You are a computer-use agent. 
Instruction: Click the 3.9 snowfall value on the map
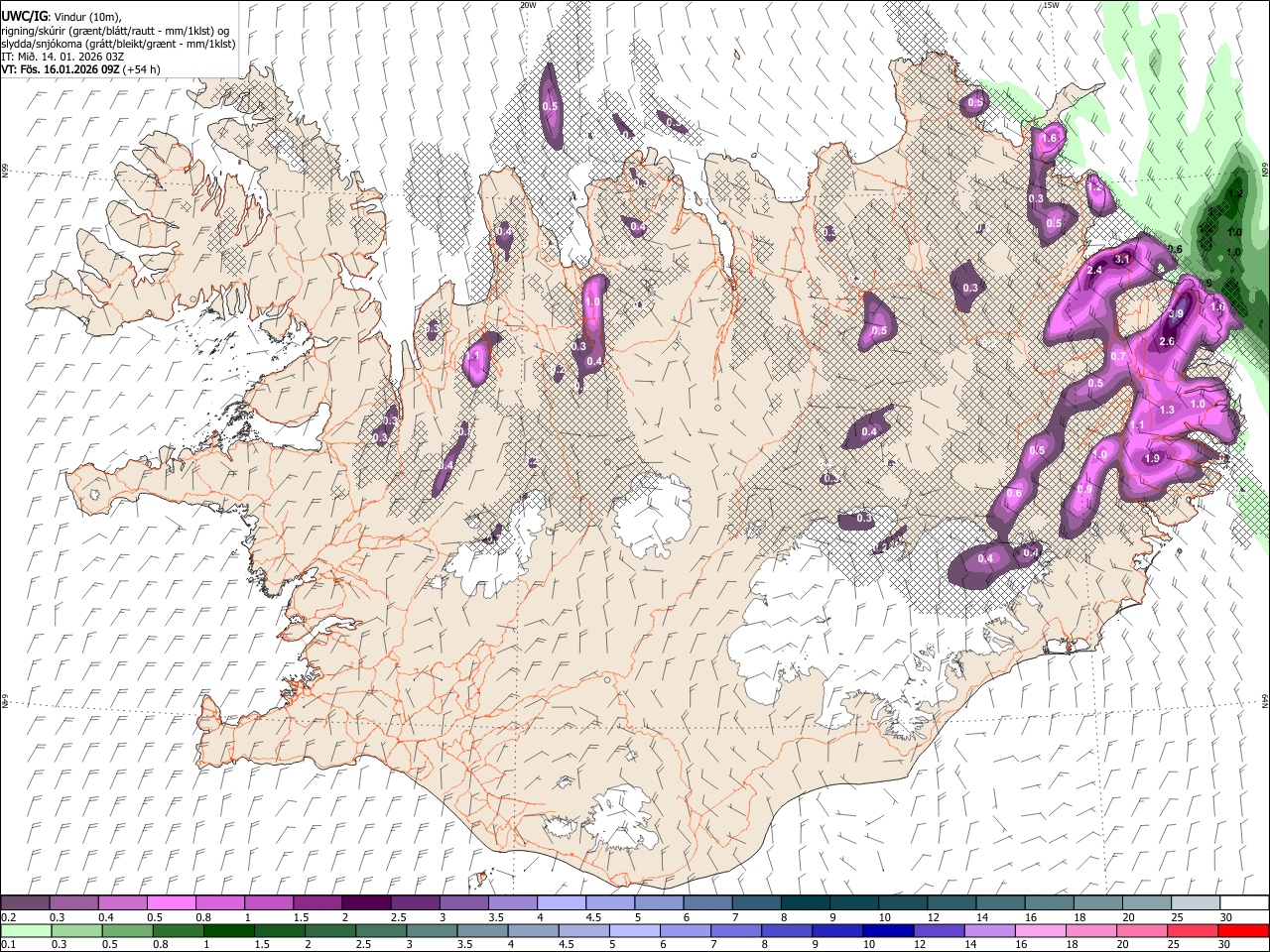click(1176, 313)
